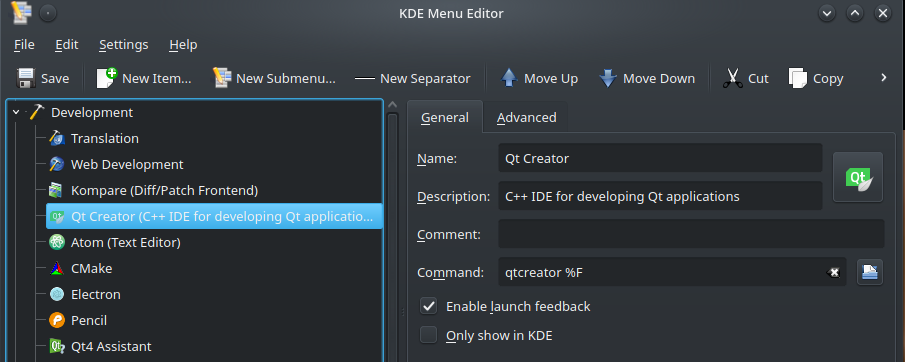Collapse the Development tree category

point(16,113)
